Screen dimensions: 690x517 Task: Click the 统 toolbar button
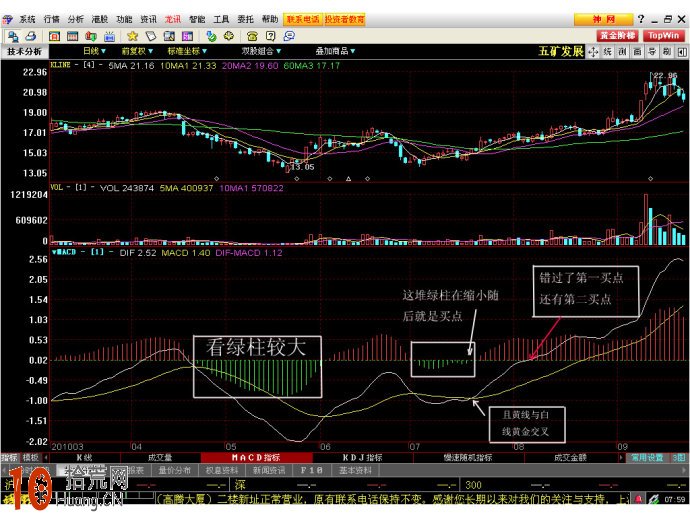pyautogui.click(x=608, y=52)
